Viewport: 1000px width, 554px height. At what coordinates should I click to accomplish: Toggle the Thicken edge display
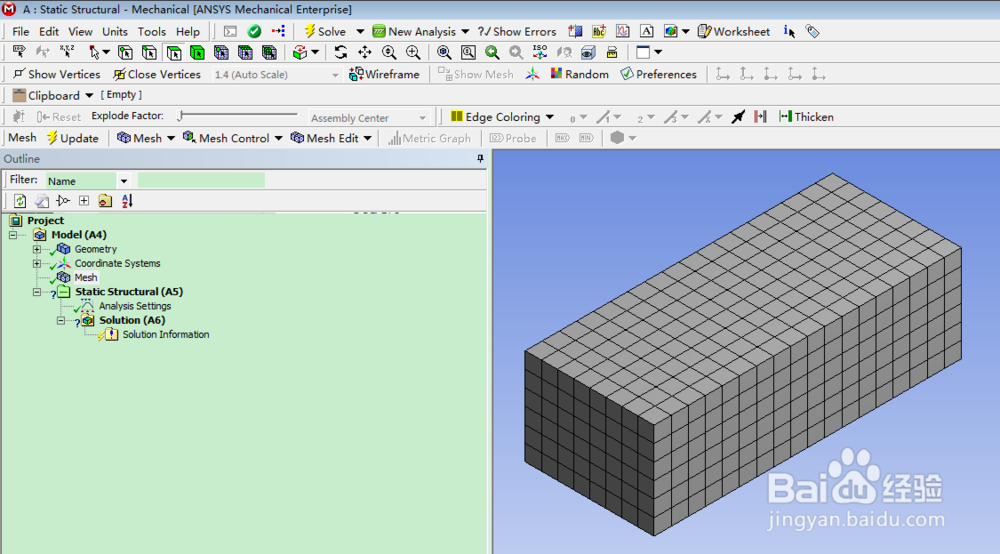pos(806,117)
